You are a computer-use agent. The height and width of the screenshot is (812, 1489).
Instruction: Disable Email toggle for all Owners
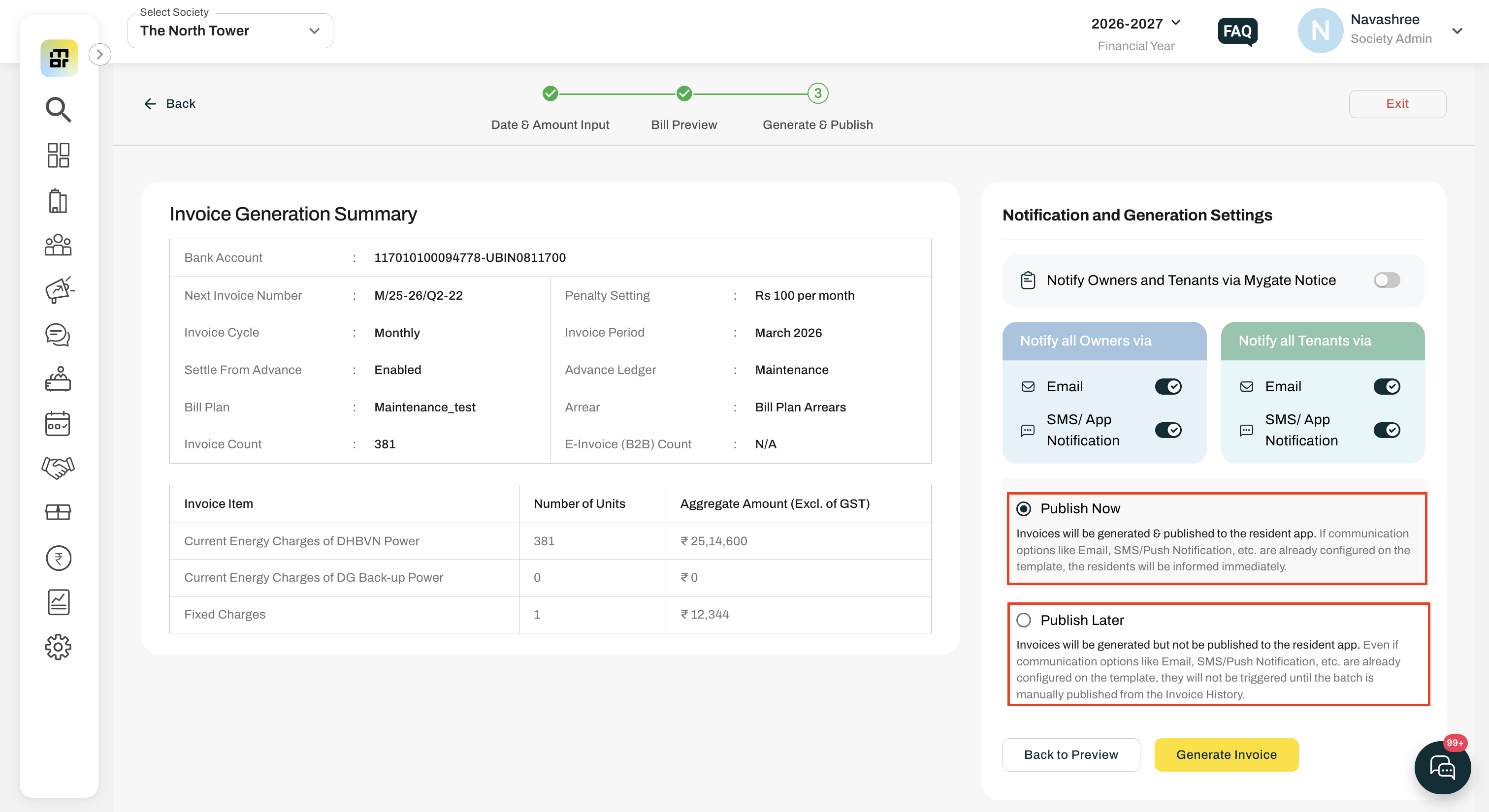[x=1168, y=386]
